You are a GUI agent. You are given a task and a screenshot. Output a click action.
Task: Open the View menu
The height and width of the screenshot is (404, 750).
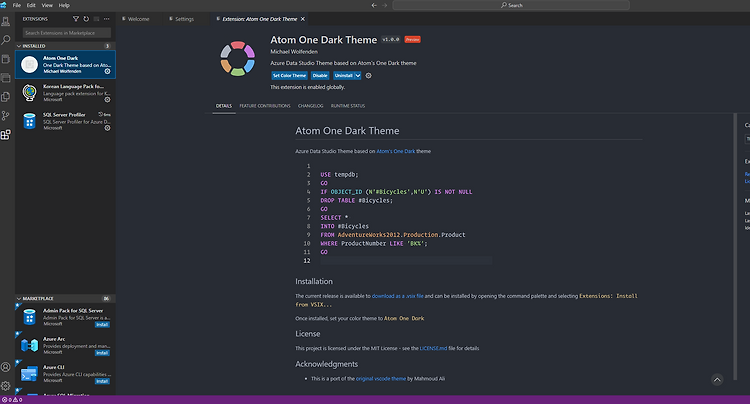[47, 5]
